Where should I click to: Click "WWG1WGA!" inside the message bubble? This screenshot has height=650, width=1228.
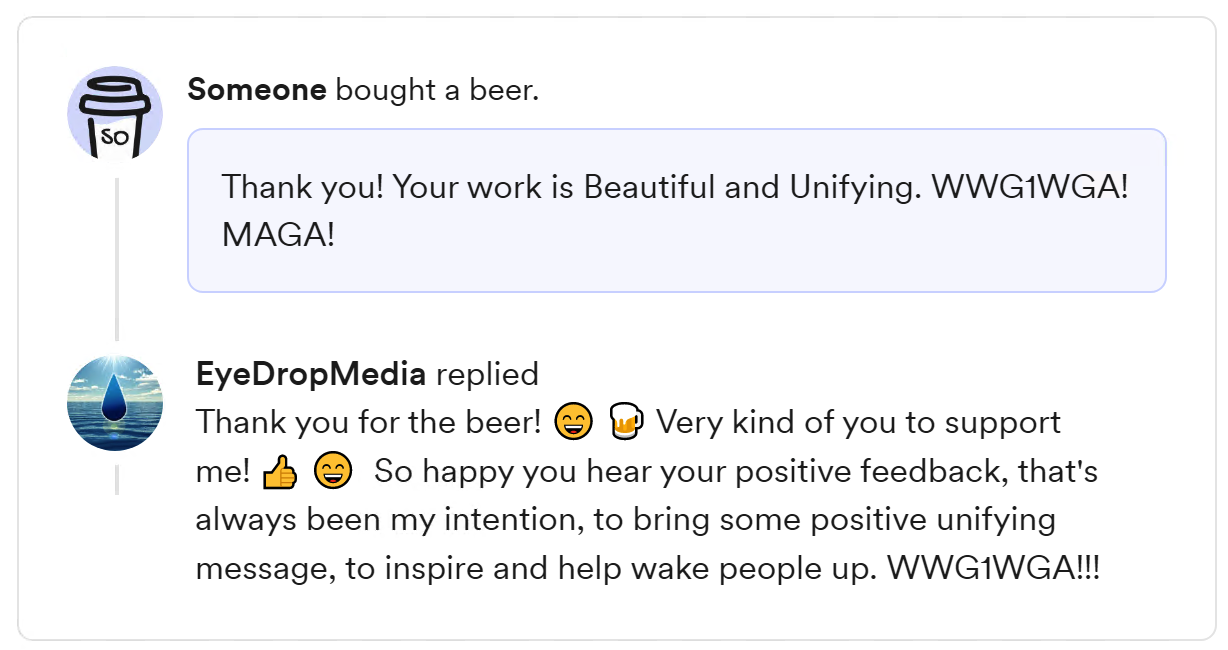(x=1029, y=187)
